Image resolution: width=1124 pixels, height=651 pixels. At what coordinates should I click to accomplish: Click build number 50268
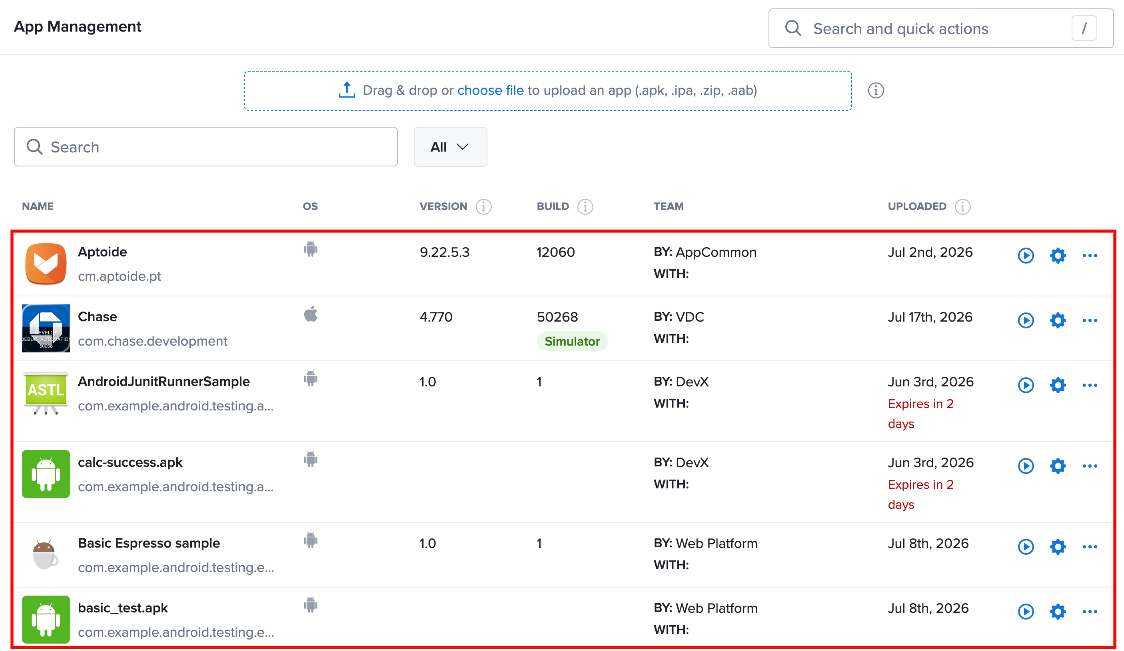click(557, 317)
